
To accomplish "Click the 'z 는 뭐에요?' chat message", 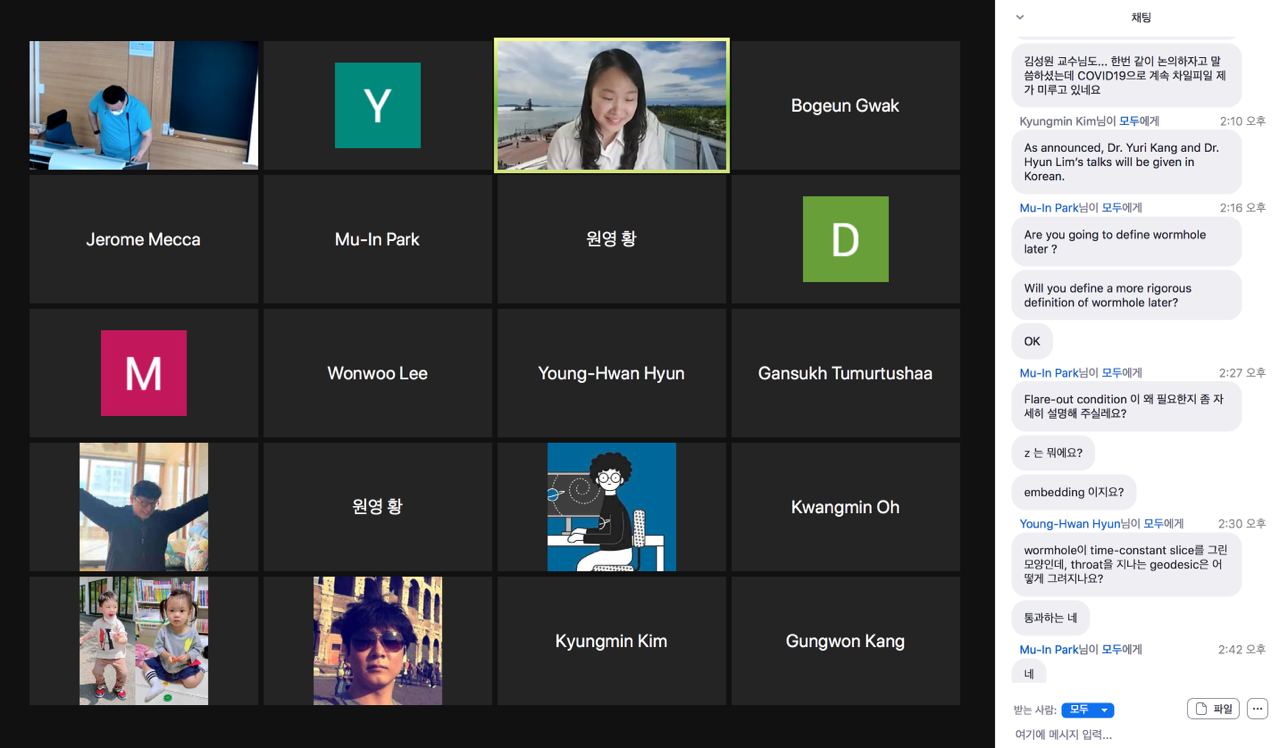I will tap(1053, 453).
